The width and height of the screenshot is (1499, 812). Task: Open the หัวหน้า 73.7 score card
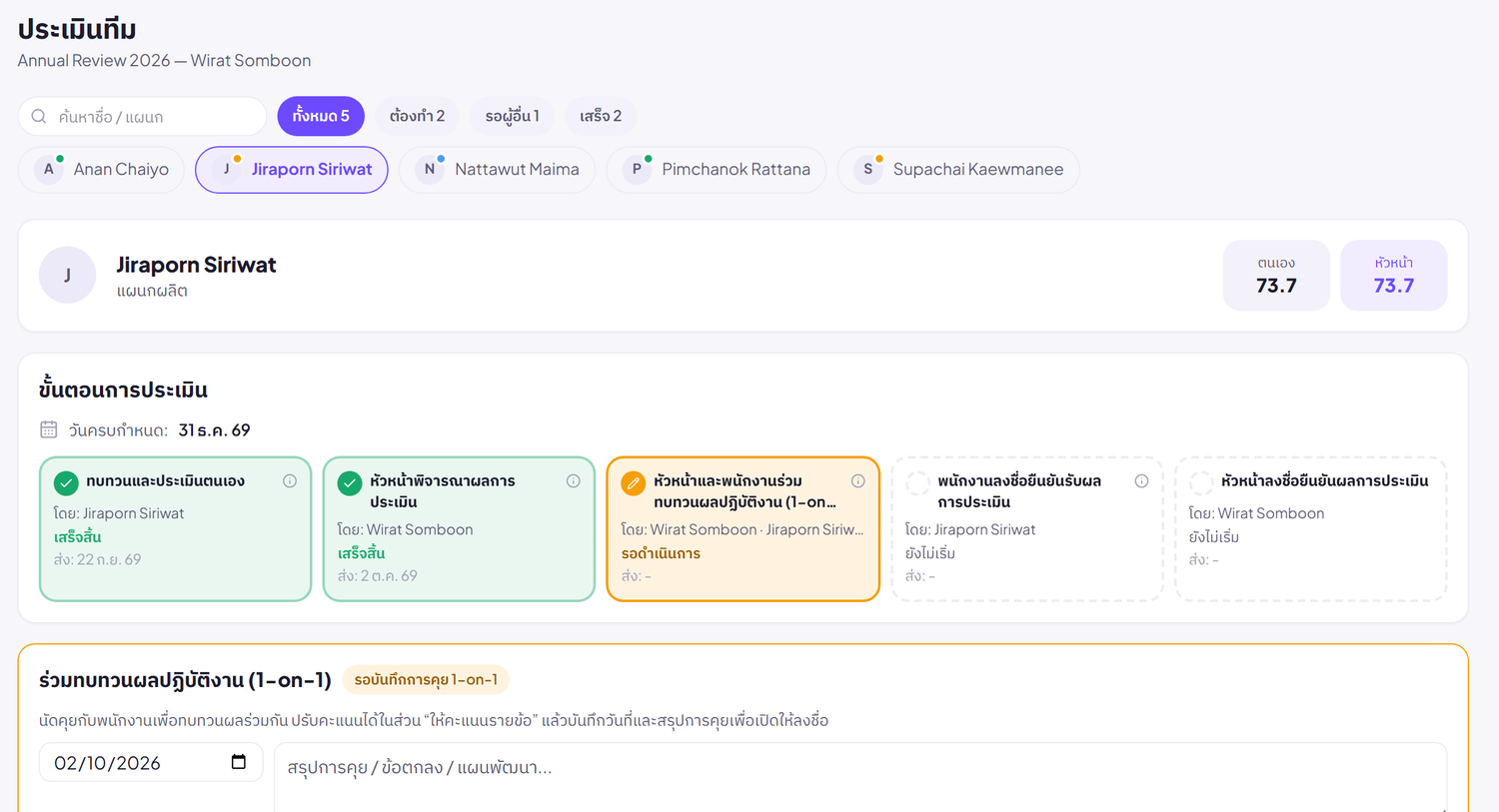coord(1393,275)
